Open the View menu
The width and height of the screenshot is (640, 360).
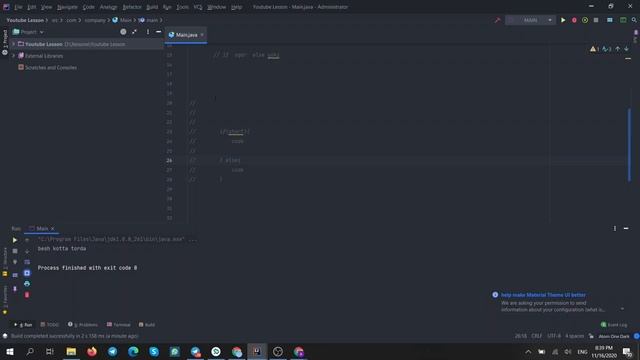pos(47,7)
